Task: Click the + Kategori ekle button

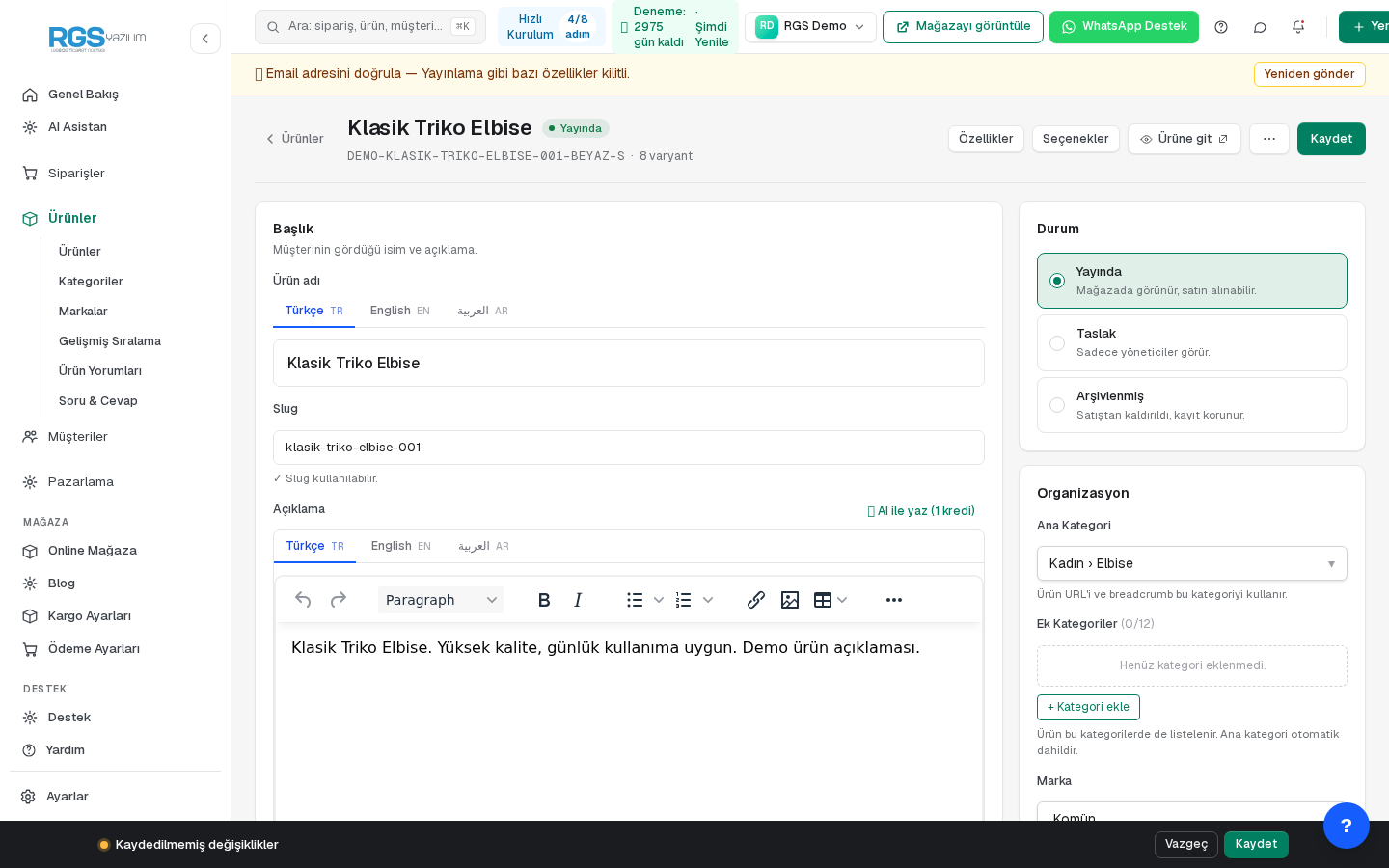Action: [1088, 707]
